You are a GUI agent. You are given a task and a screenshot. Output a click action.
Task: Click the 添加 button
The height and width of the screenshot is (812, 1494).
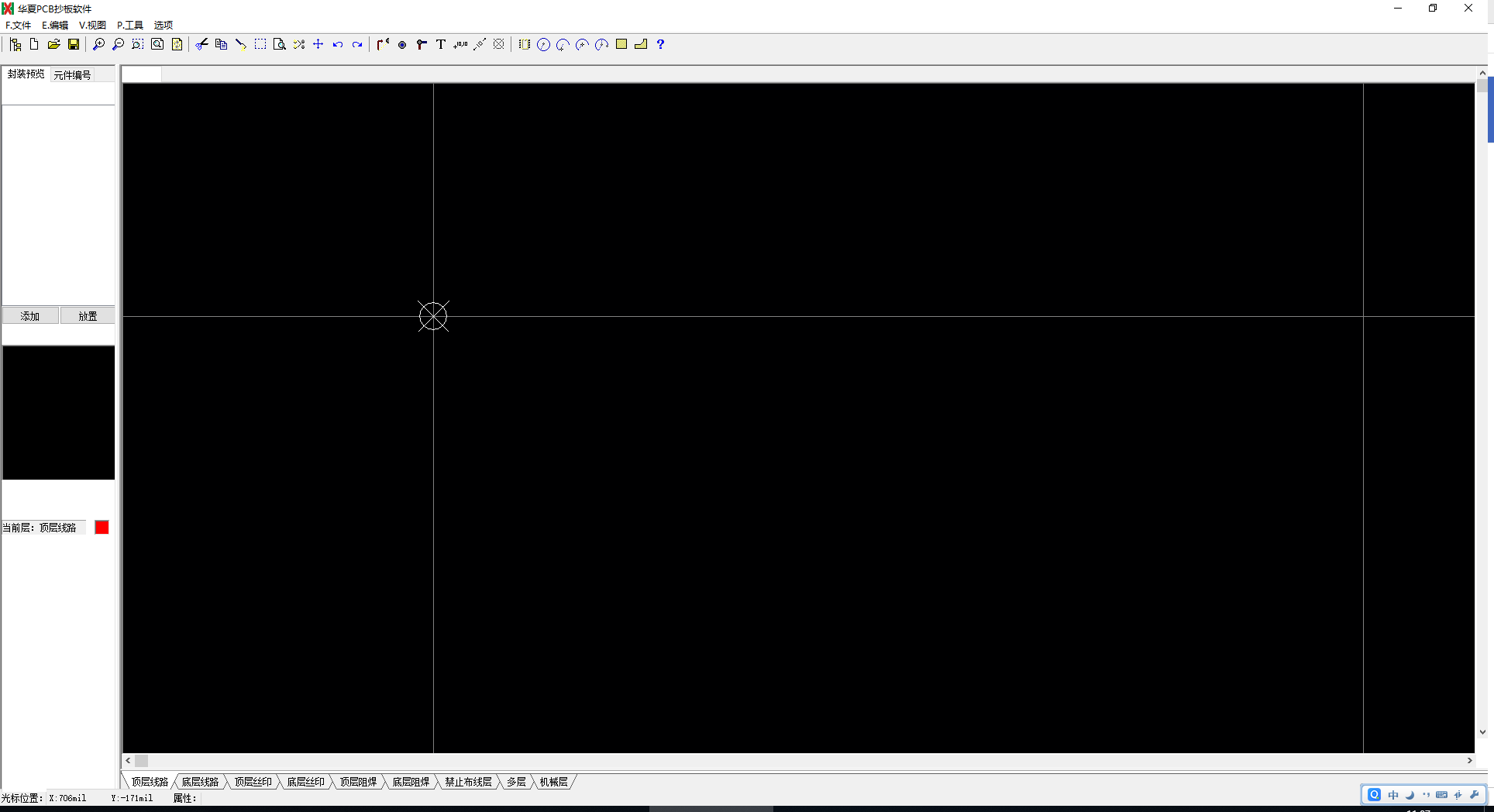(30, 316)
